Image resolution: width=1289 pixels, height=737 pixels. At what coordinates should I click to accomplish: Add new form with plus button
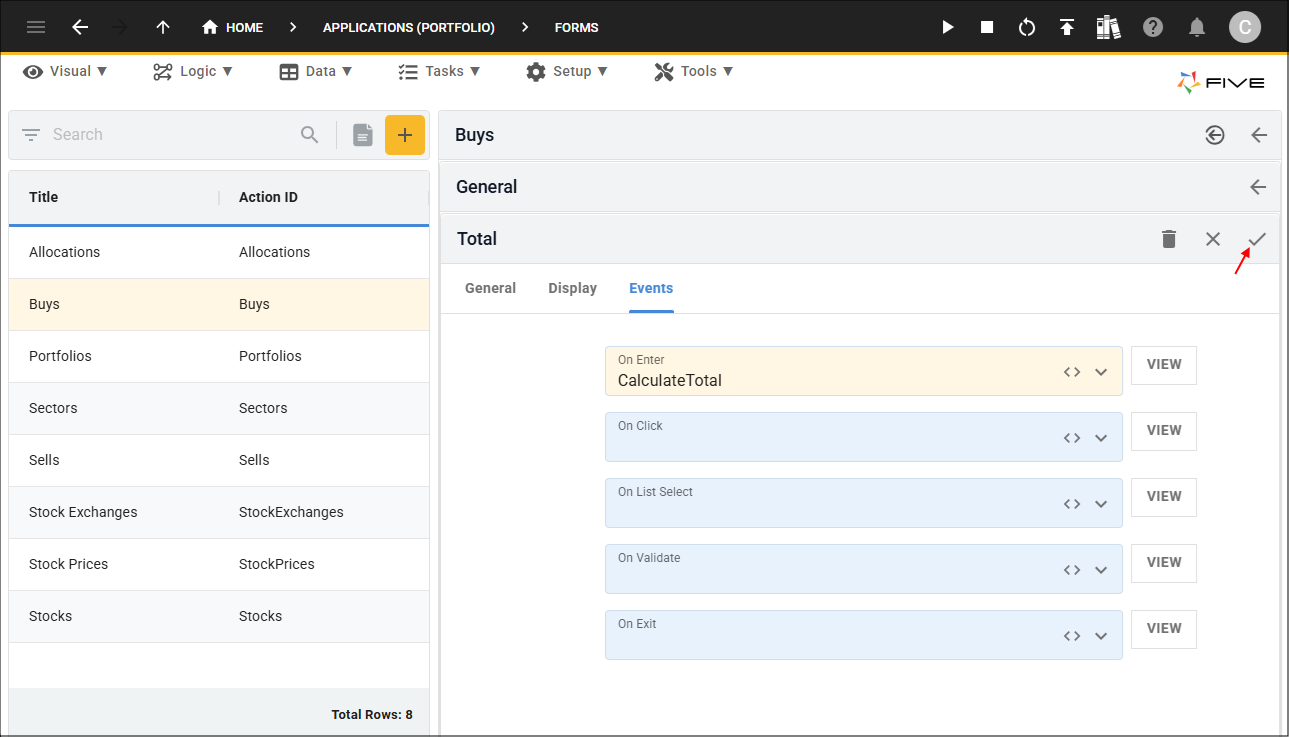pyautogui.click(x=405, y=135)
